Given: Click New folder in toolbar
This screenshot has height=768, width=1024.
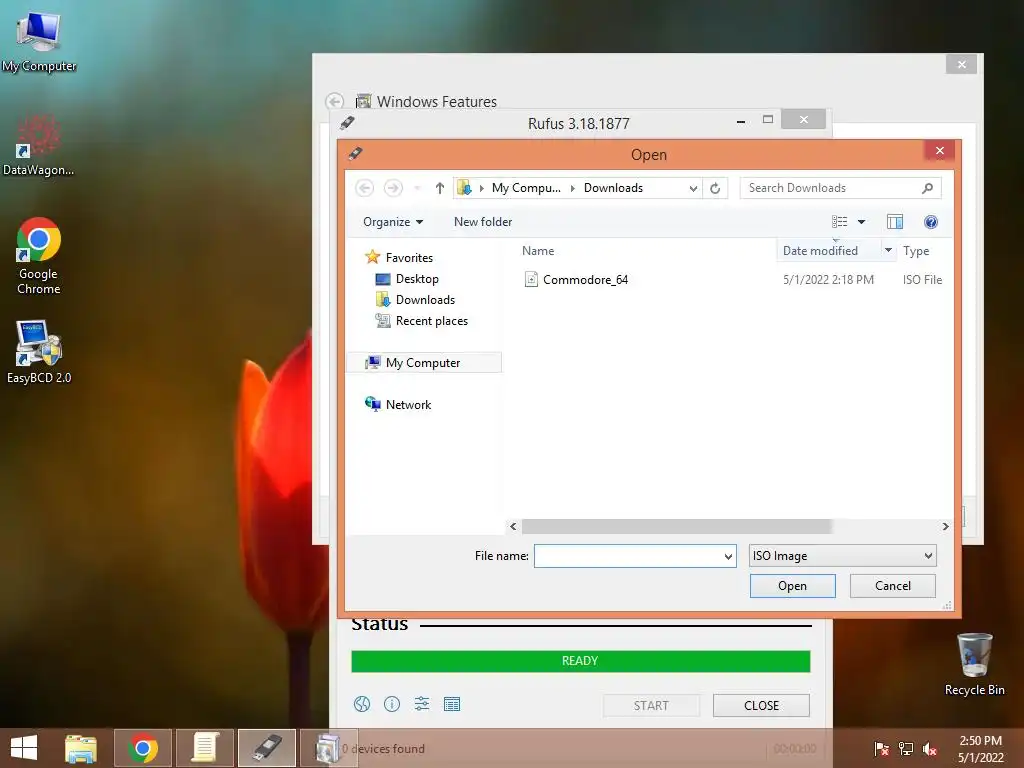Looking at the screenshot, I should [x=483, y=222].
